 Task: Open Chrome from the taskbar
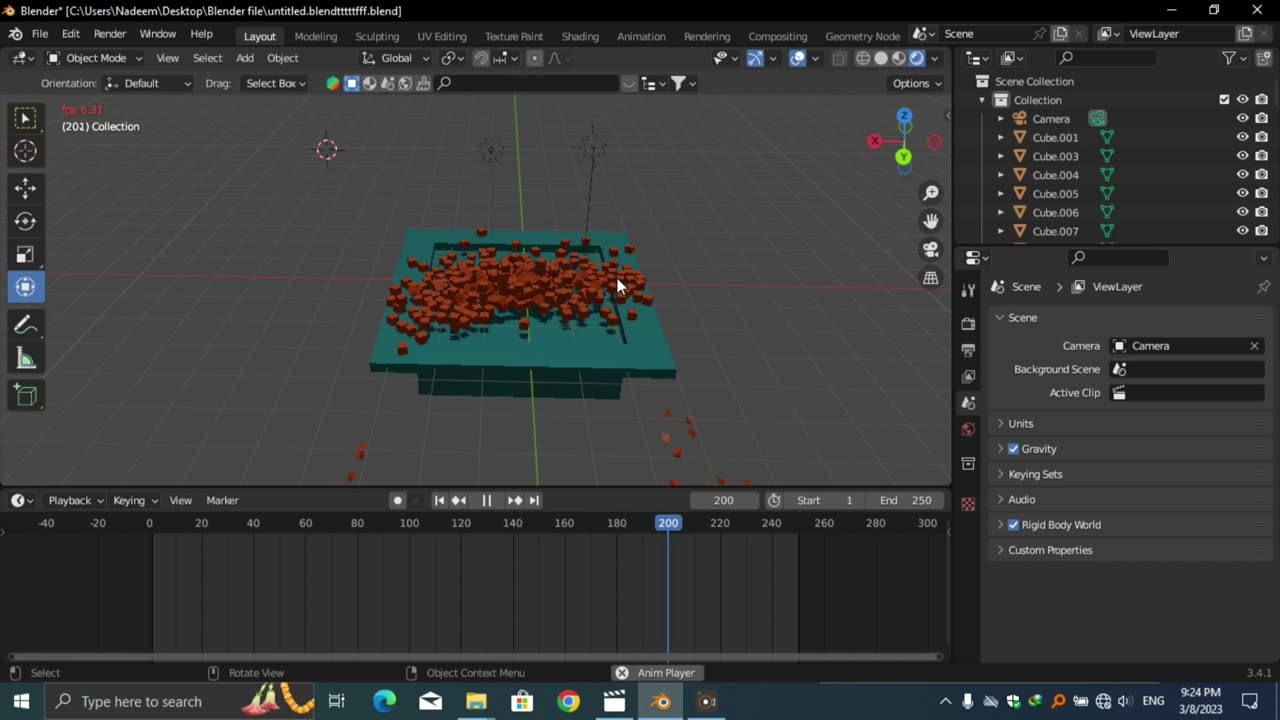(568, 701)
